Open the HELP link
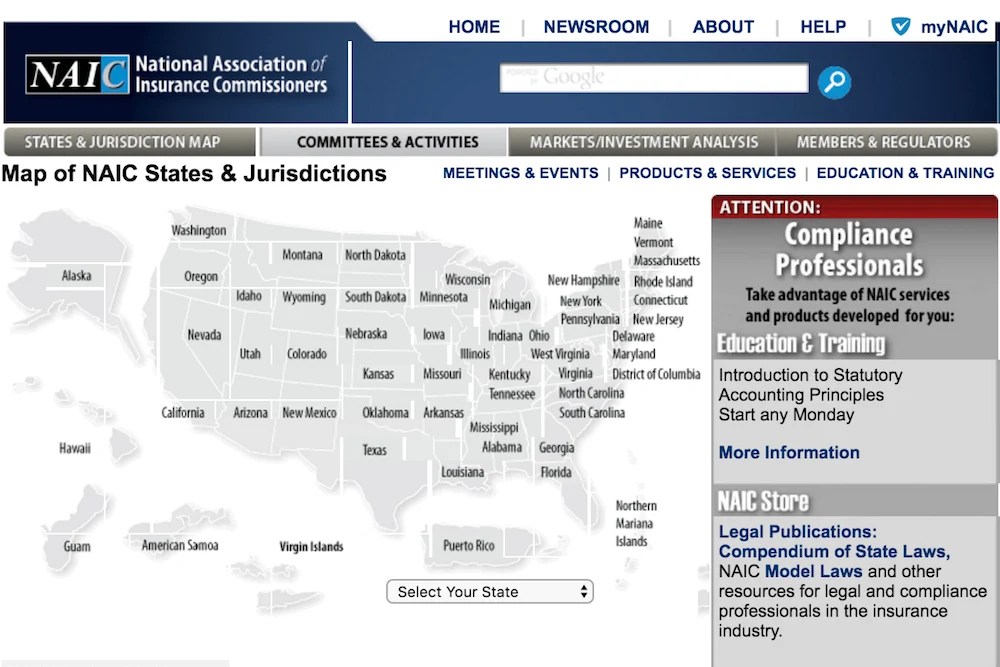The width and height of the screenshot is (1000, 667). 823,27
